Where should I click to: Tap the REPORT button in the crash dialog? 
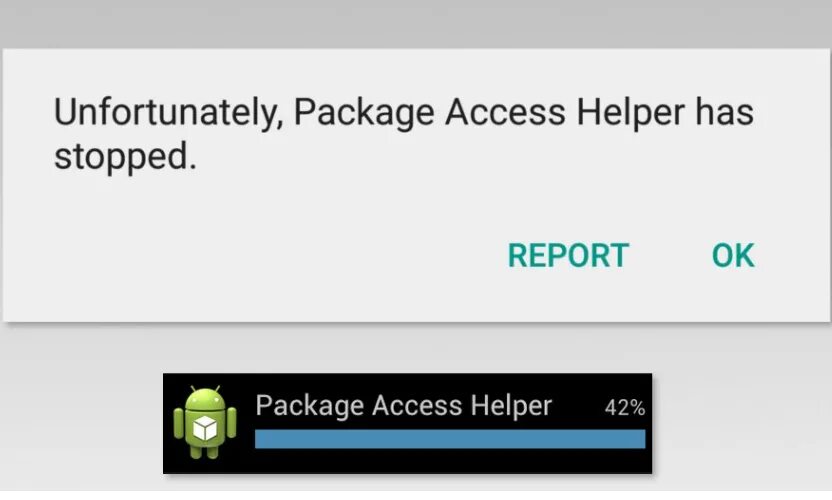pyautogui.click(x=568, y=255)
